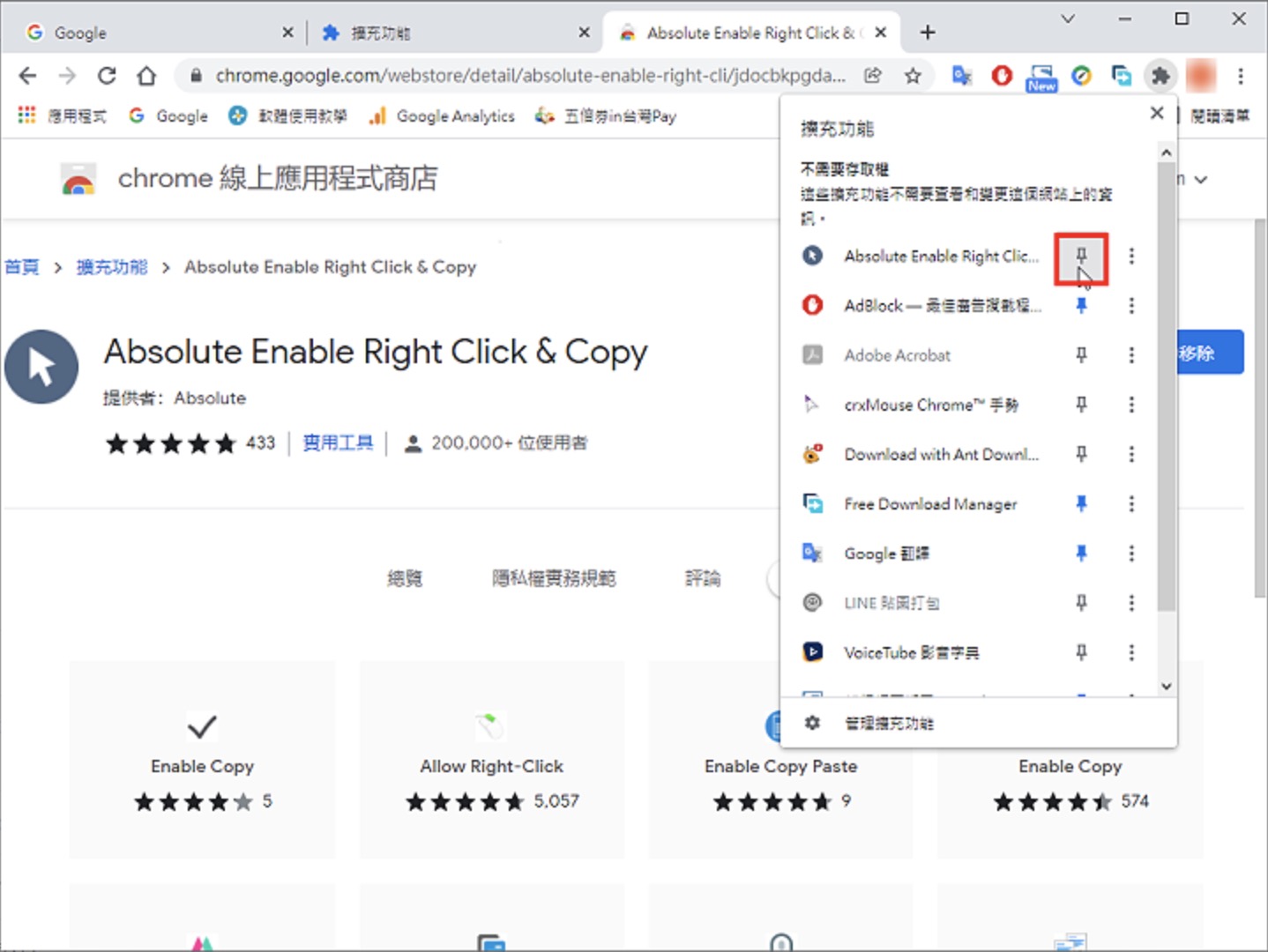Open more options for LINE sticker extension
Viewport: 1268px width, 952px height.
tap(1131, 603)
